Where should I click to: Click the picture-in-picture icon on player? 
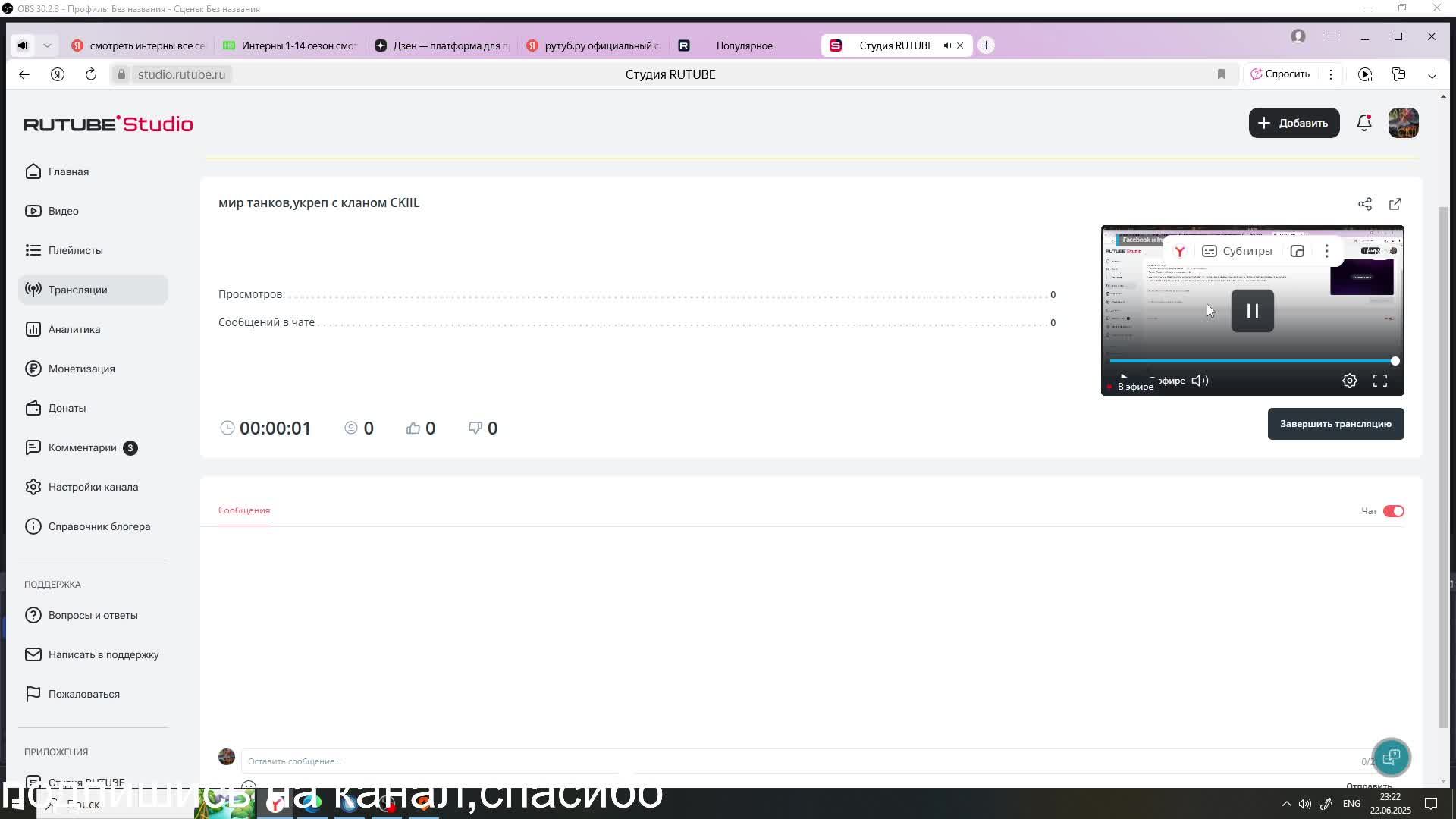pyautogui.click(x=1298, y=251)
